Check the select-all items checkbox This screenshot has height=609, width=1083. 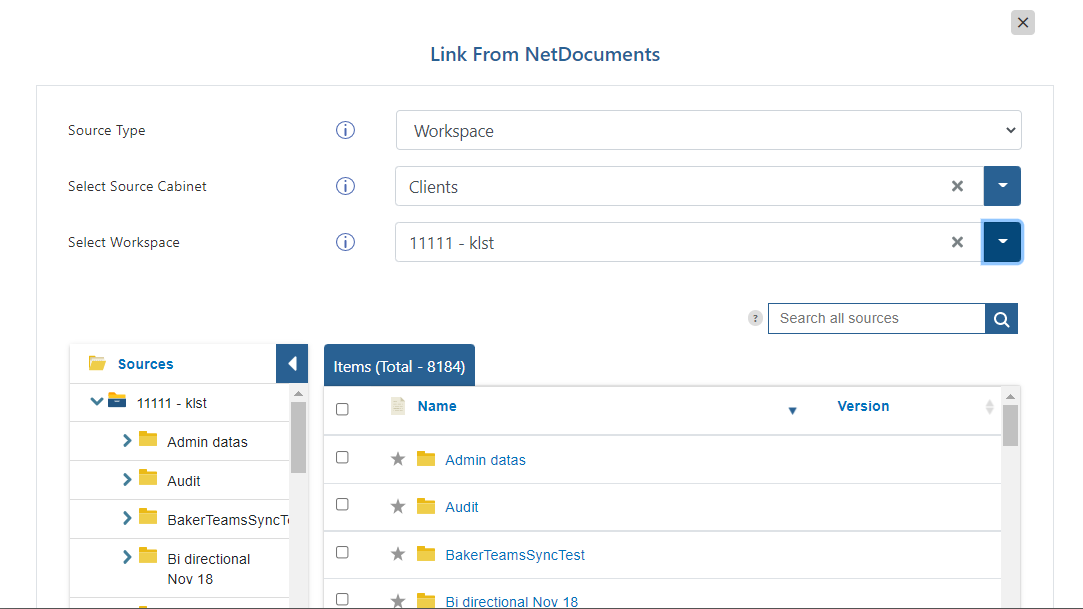pyautogui.click(x=342, y=409)
